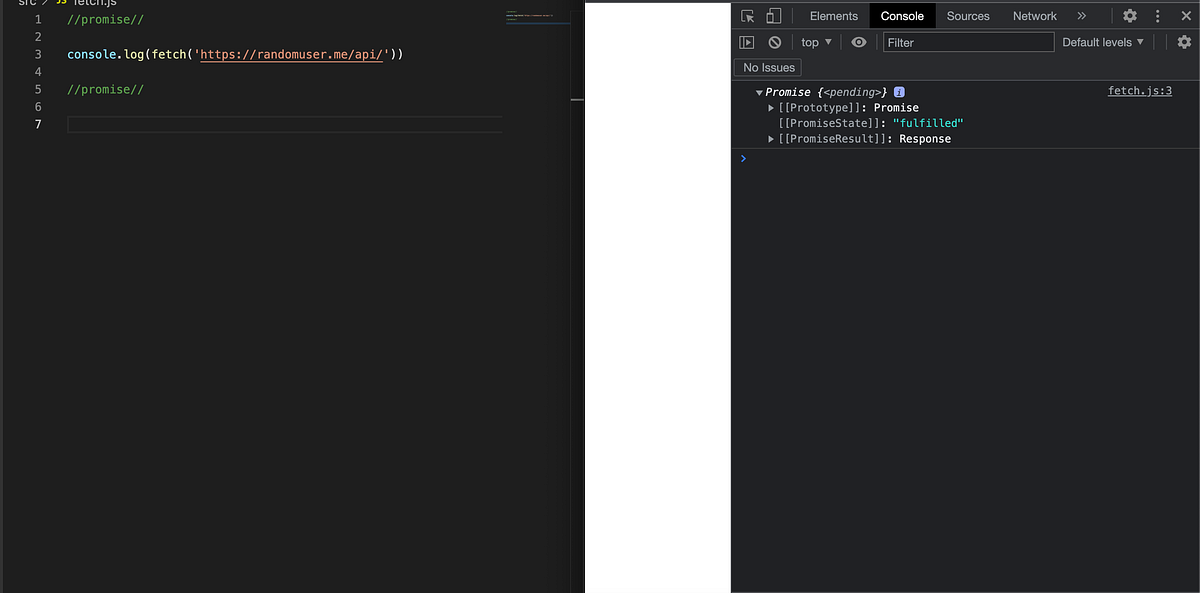Show the console sidebar
This screenshot has height=593, width=1200.
point(747,42)
